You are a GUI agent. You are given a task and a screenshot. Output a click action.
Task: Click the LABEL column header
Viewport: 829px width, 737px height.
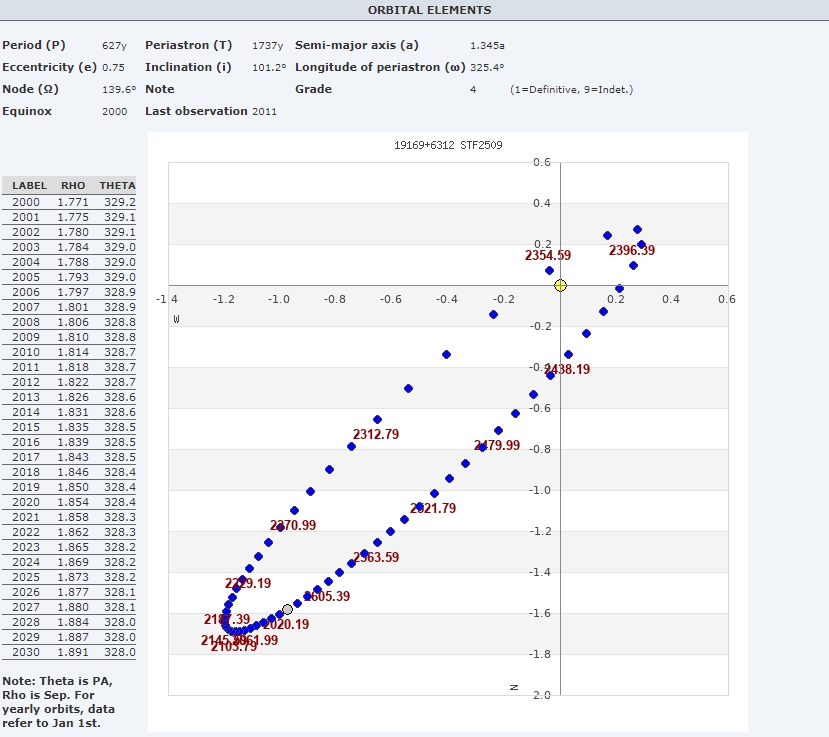pyautogui.click(x=29, y=186)
